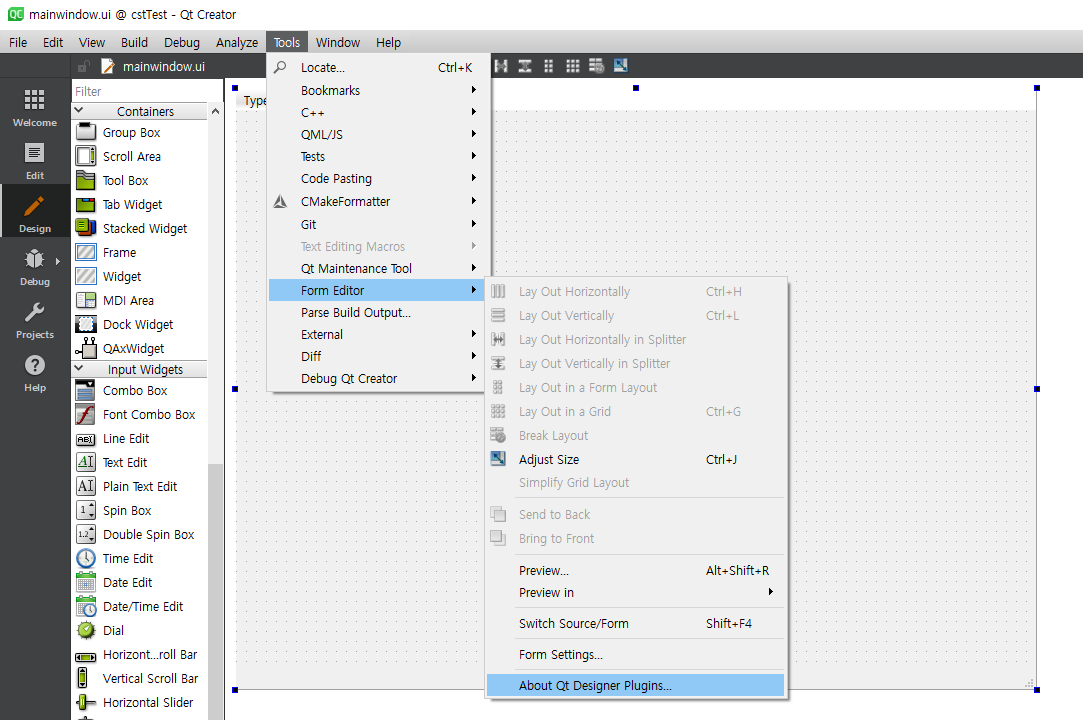Click the Locate magnifier icon
The height and width of the screenshot is (720, 1083).
[x=280, y=67]
